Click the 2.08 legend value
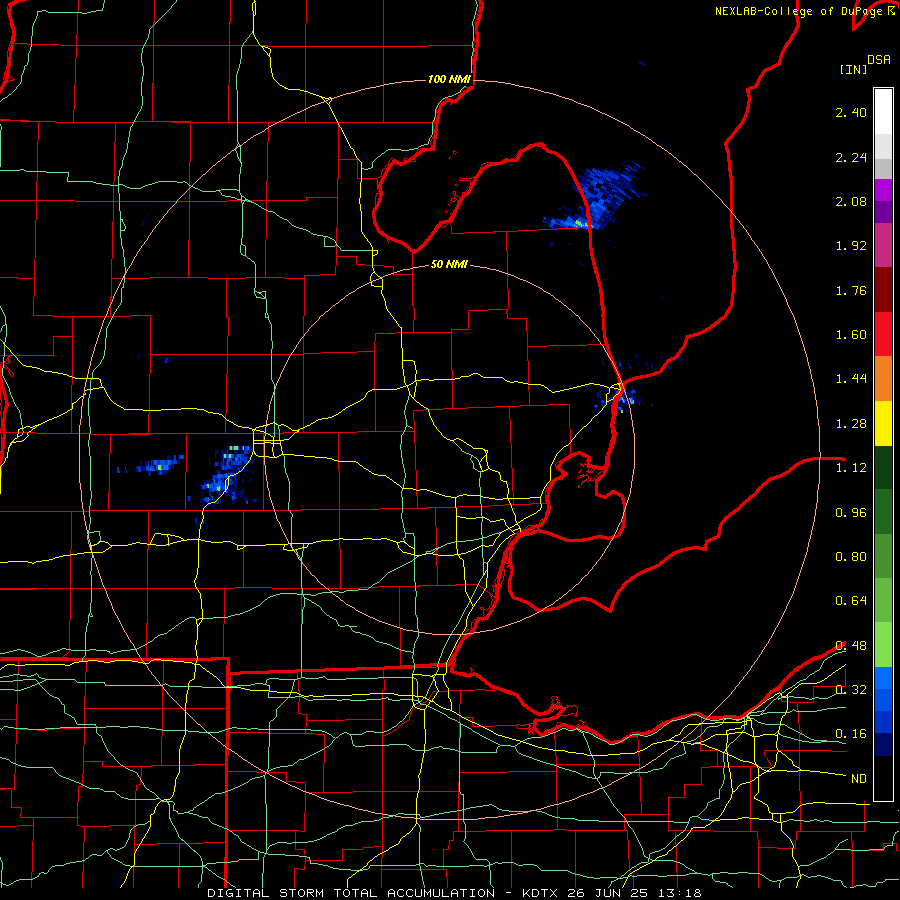Viewport: 900px width, 900px height. click(x=851, y=201)
